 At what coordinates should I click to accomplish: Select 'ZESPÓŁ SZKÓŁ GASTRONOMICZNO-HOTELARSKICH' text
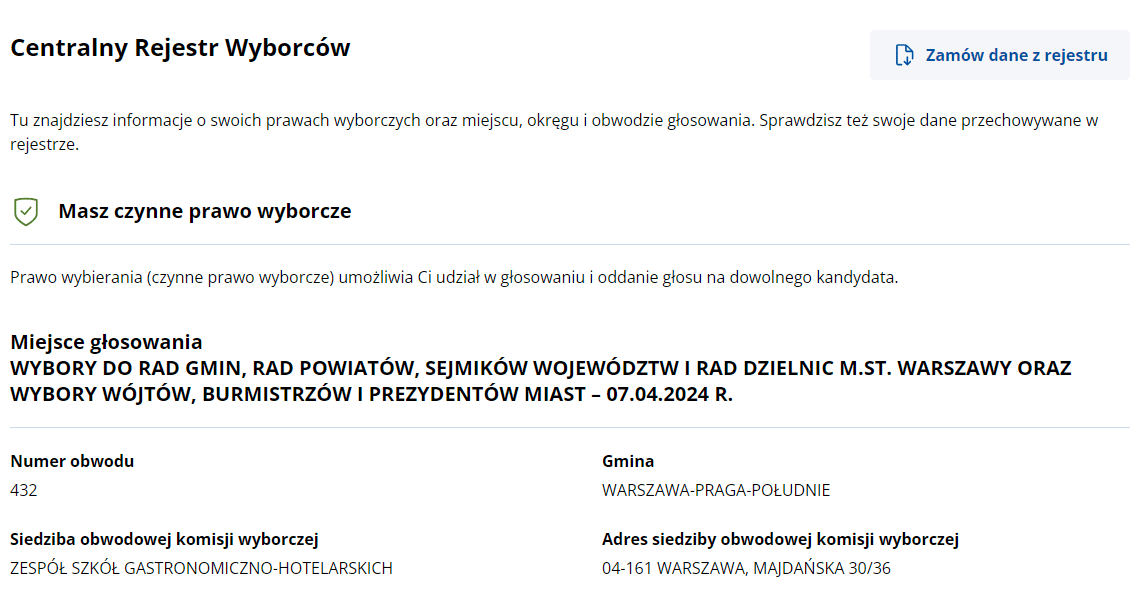(202, 568)
